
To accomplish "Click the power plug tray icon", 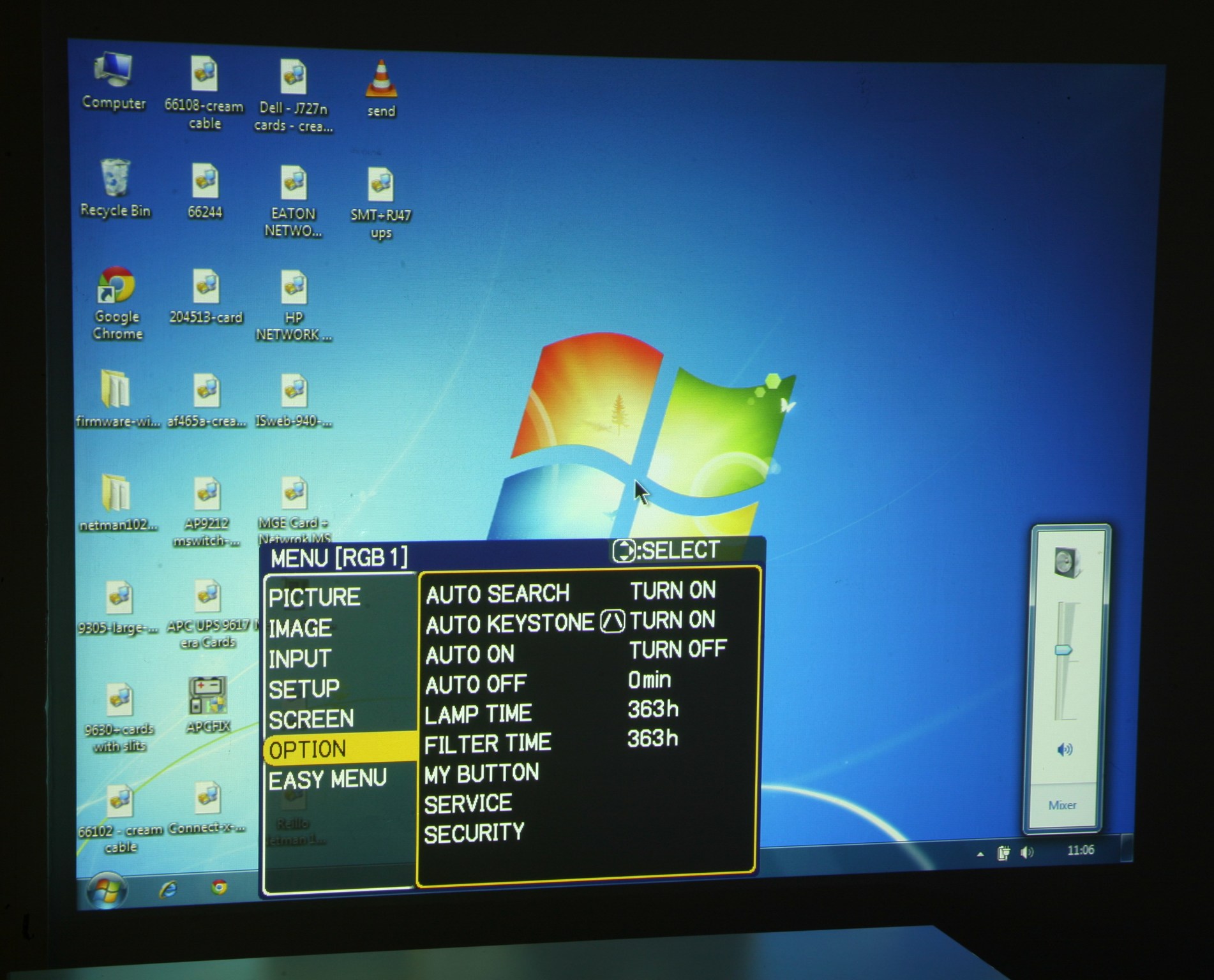I will coord(1004,852).
